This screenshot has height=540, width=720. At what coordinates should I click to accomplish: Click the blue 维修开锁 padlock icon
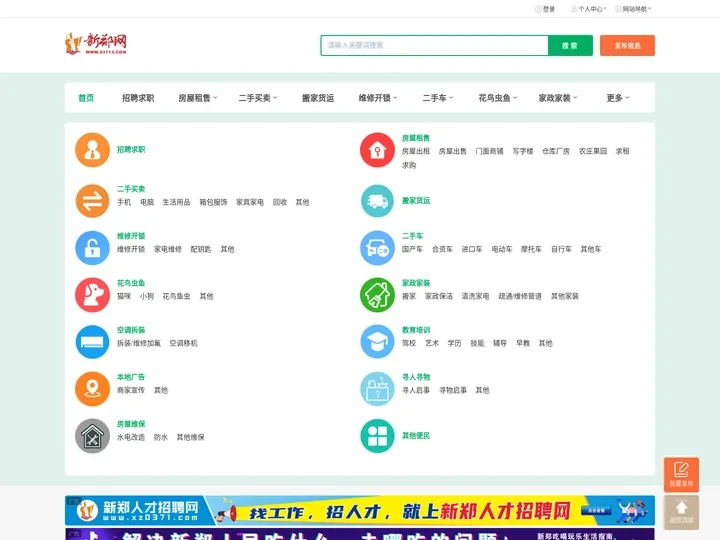(92, 248)
